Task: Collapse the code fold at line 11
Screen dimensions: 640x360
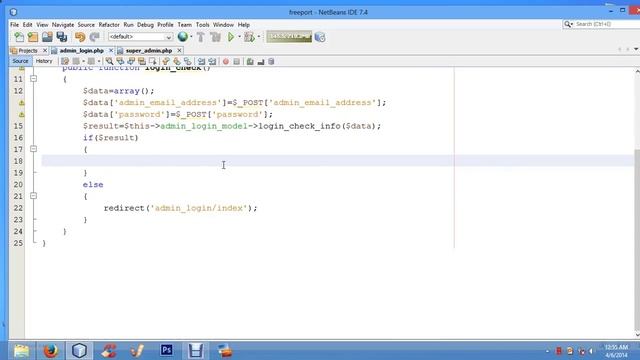Action: point(33,78)
